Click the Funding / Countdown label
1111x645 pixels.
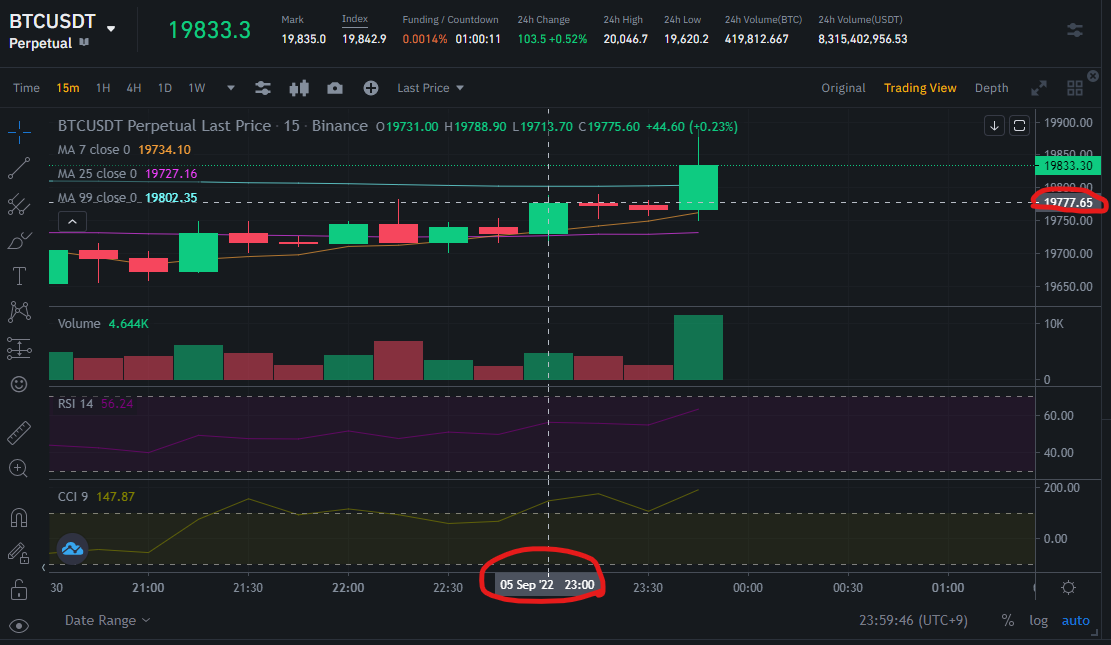pos(451,20)
